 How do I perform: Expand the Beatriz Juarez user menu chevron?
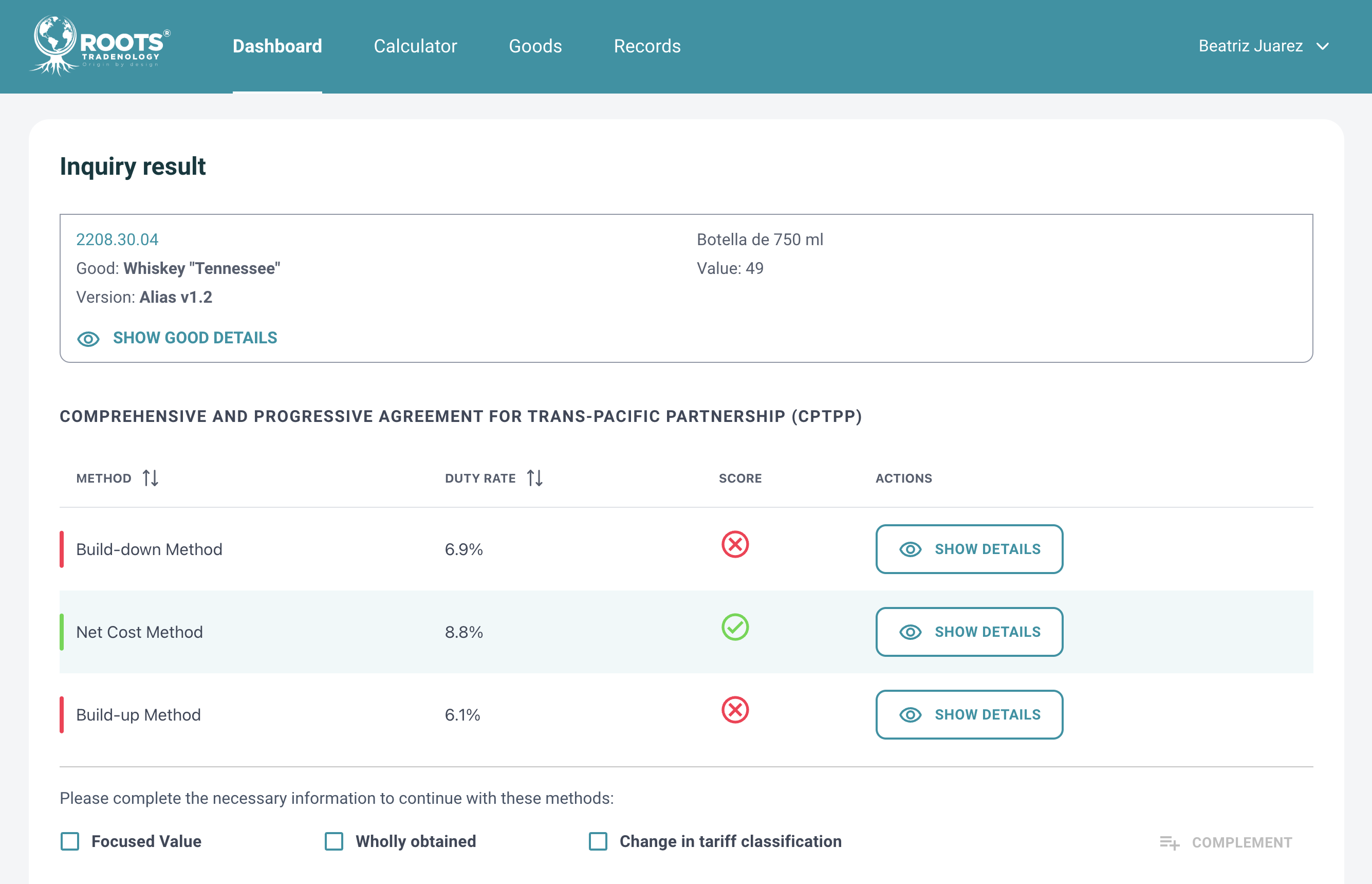coord(1323,46)
